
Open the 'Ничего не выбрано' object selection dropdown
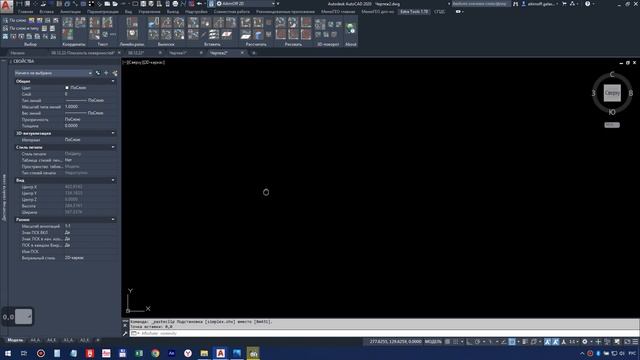point(53,73)
